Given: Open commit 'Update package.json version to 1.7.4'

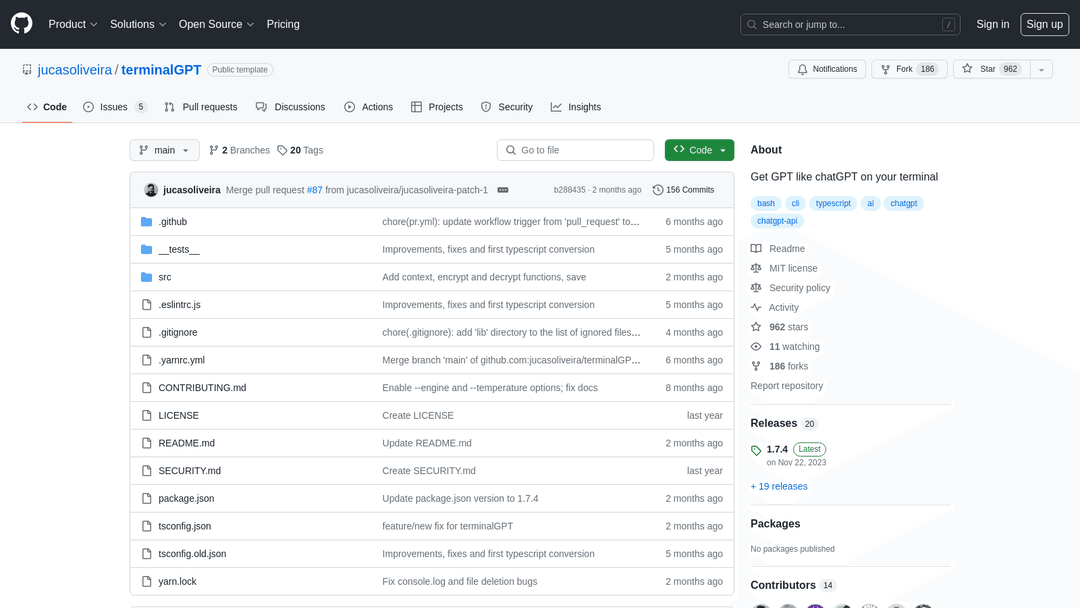Looking at the screenshot, I should point(460,499).
